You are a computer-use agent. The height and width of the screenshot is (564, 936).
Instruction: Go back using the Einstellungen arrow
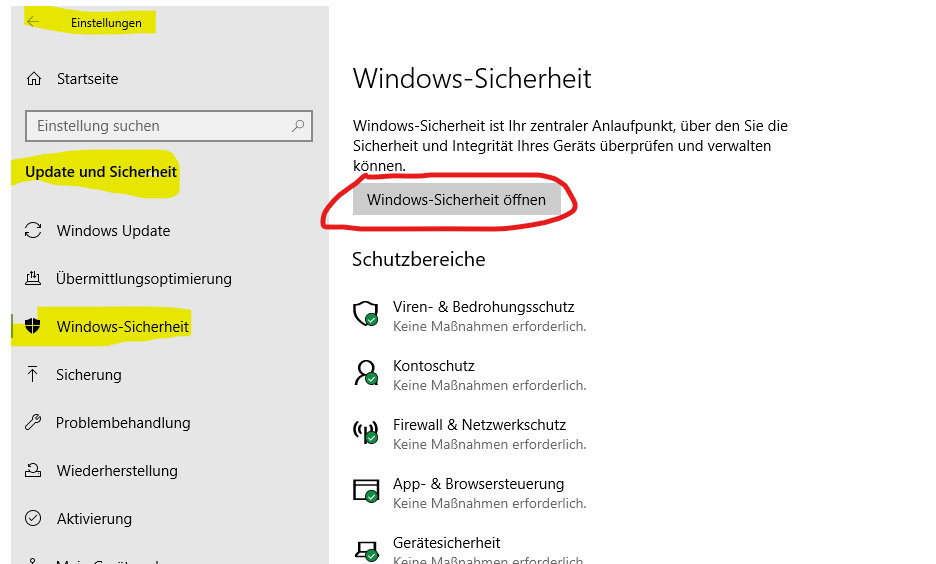[32, 22]
